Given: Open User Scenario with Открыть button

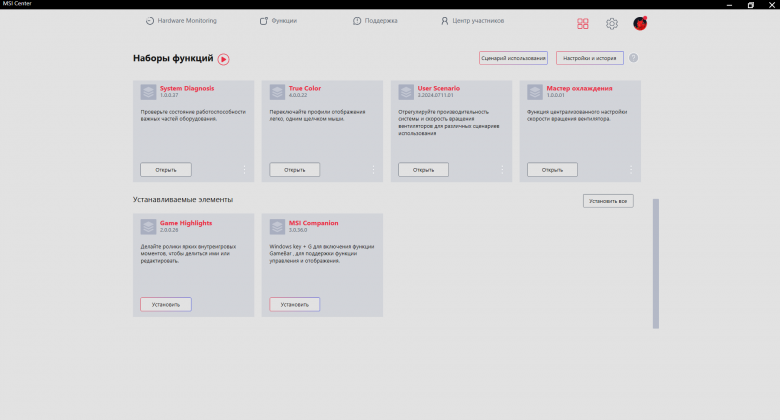Looking at the screenshot, I should point(423,170).
